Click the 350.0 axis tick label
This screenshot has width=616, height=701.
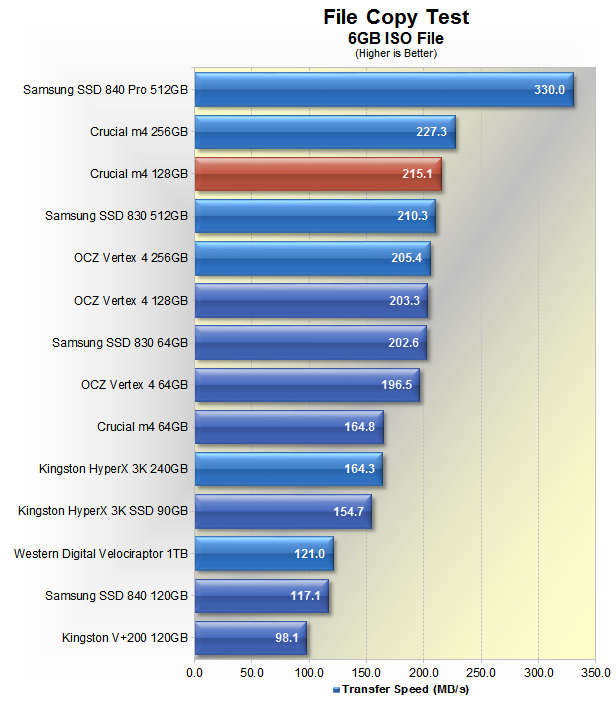[x=595, y=673]
